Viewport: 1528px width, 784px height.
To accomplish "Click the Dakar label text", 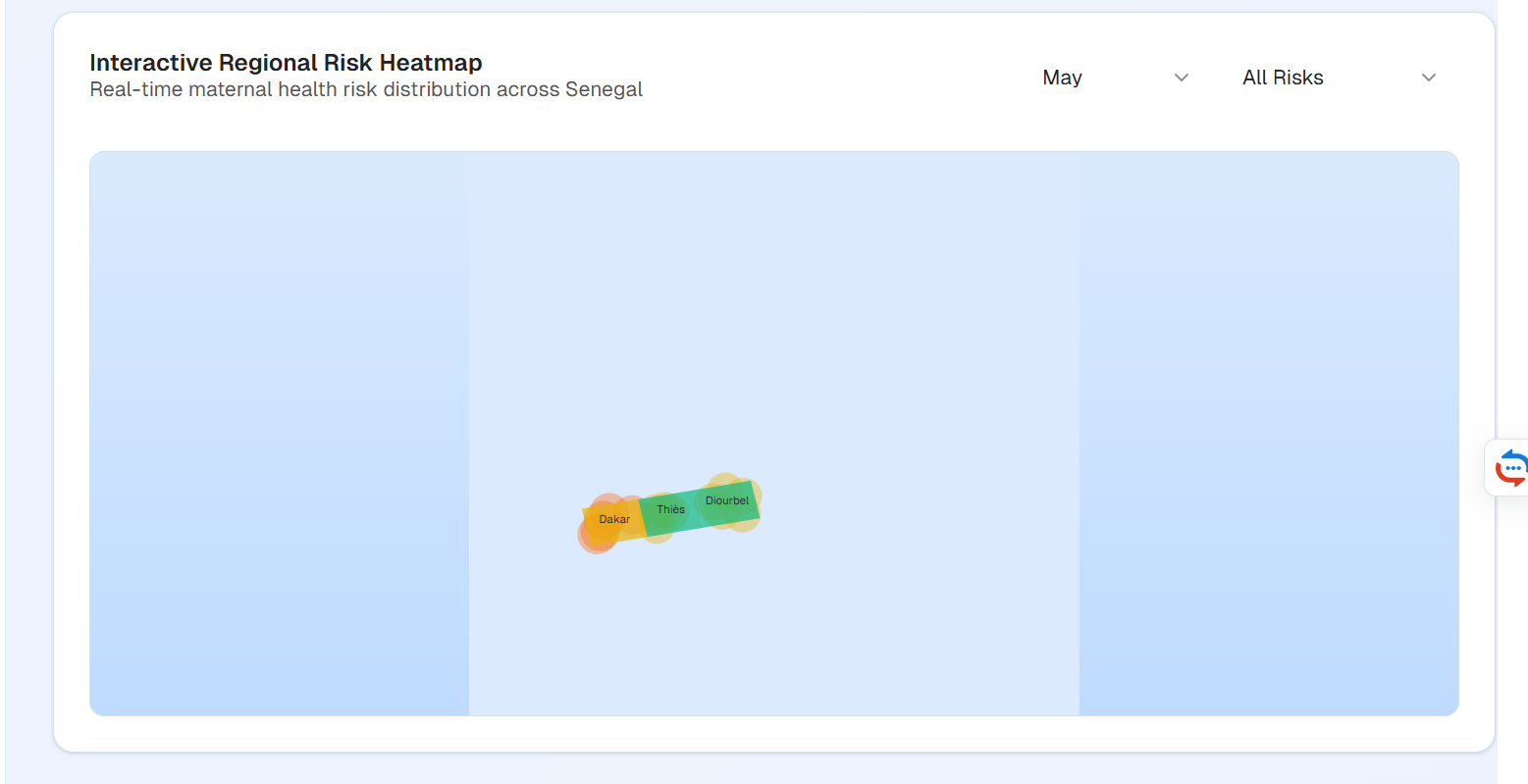I will (x=614, y=519).
